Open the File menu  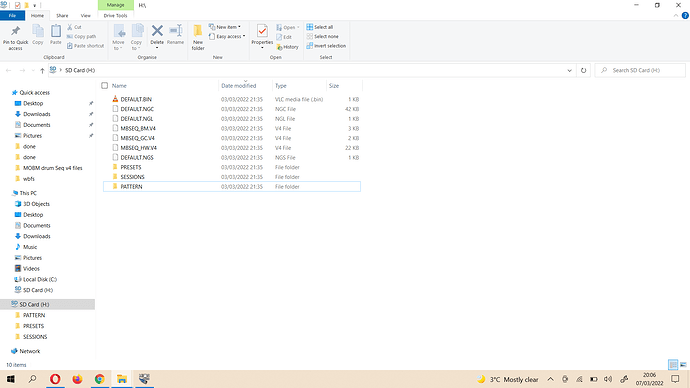coord(12,15)
